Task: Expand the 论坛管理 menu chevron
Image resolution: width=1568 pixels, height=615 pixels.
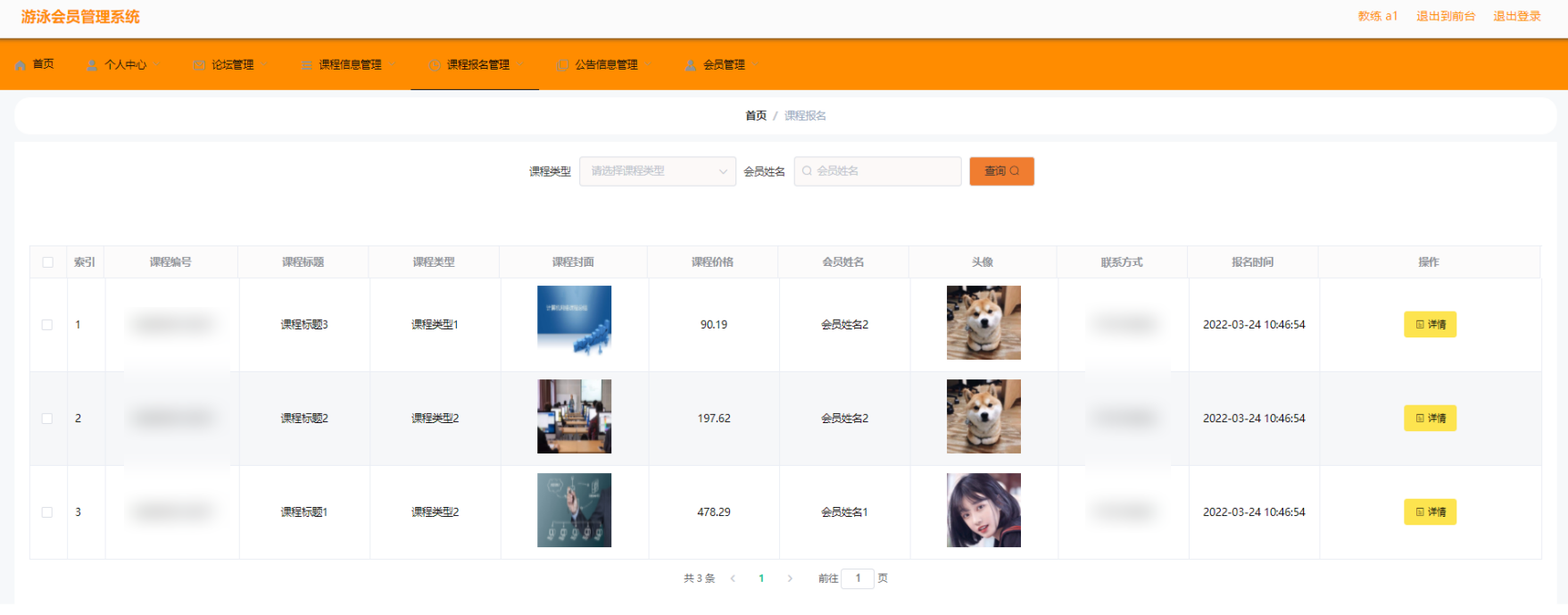Action: click(x=264, y=65)
